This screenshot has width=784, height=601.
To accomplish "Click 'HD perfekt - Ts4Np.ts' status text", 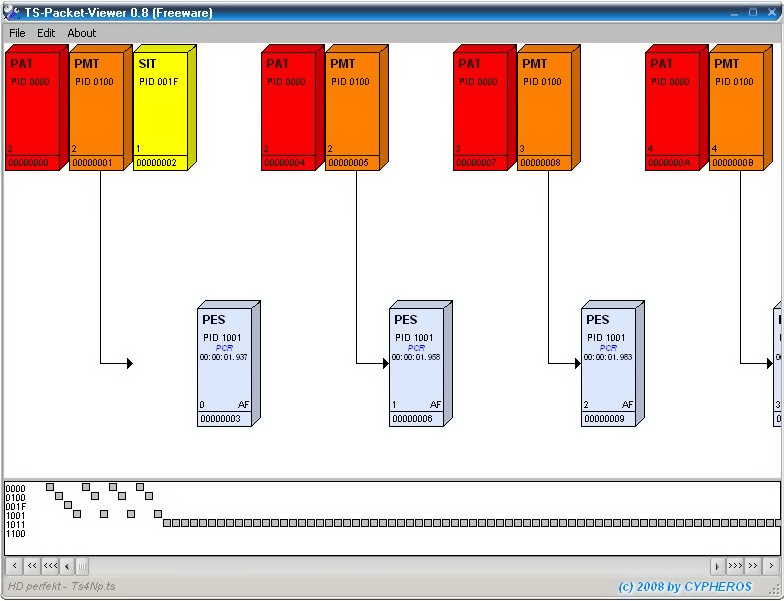I will coord(62,586).
